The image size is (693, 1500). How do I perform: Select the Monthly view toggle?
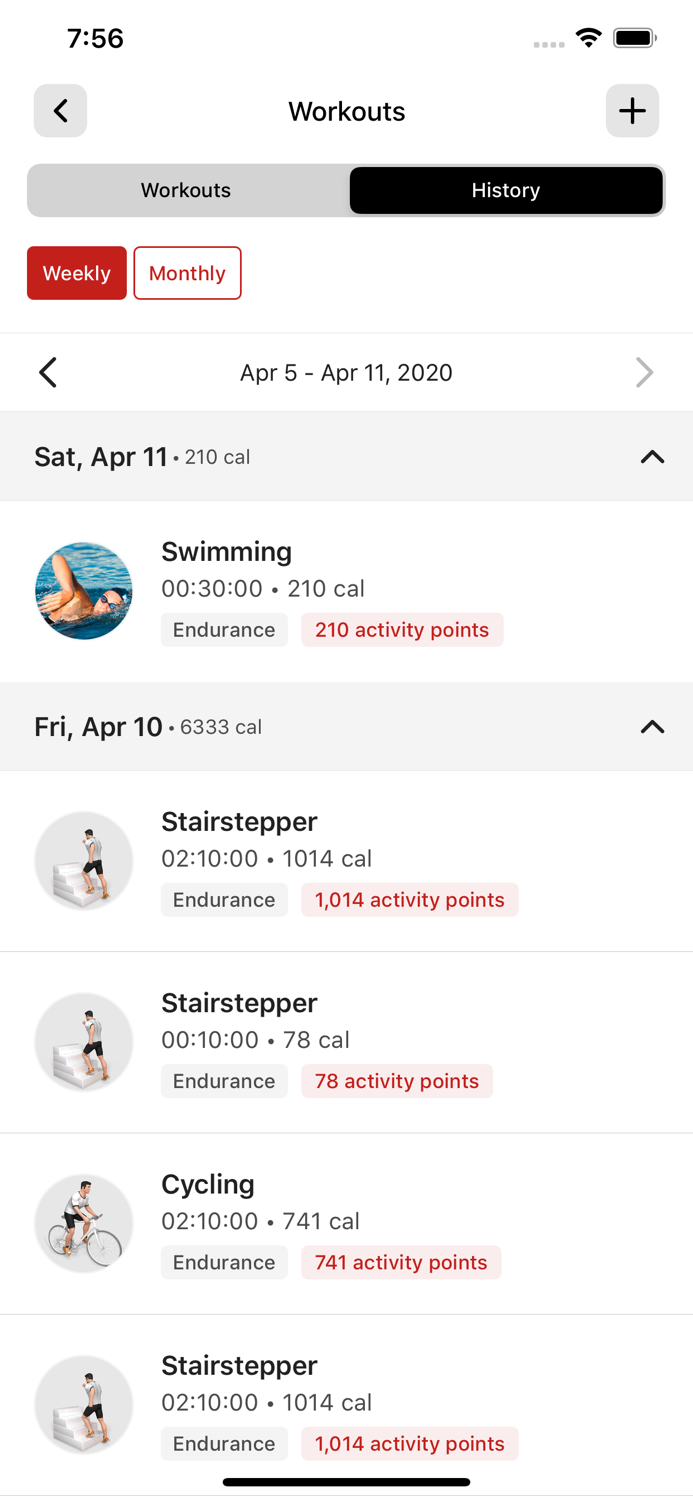point(187,273)
